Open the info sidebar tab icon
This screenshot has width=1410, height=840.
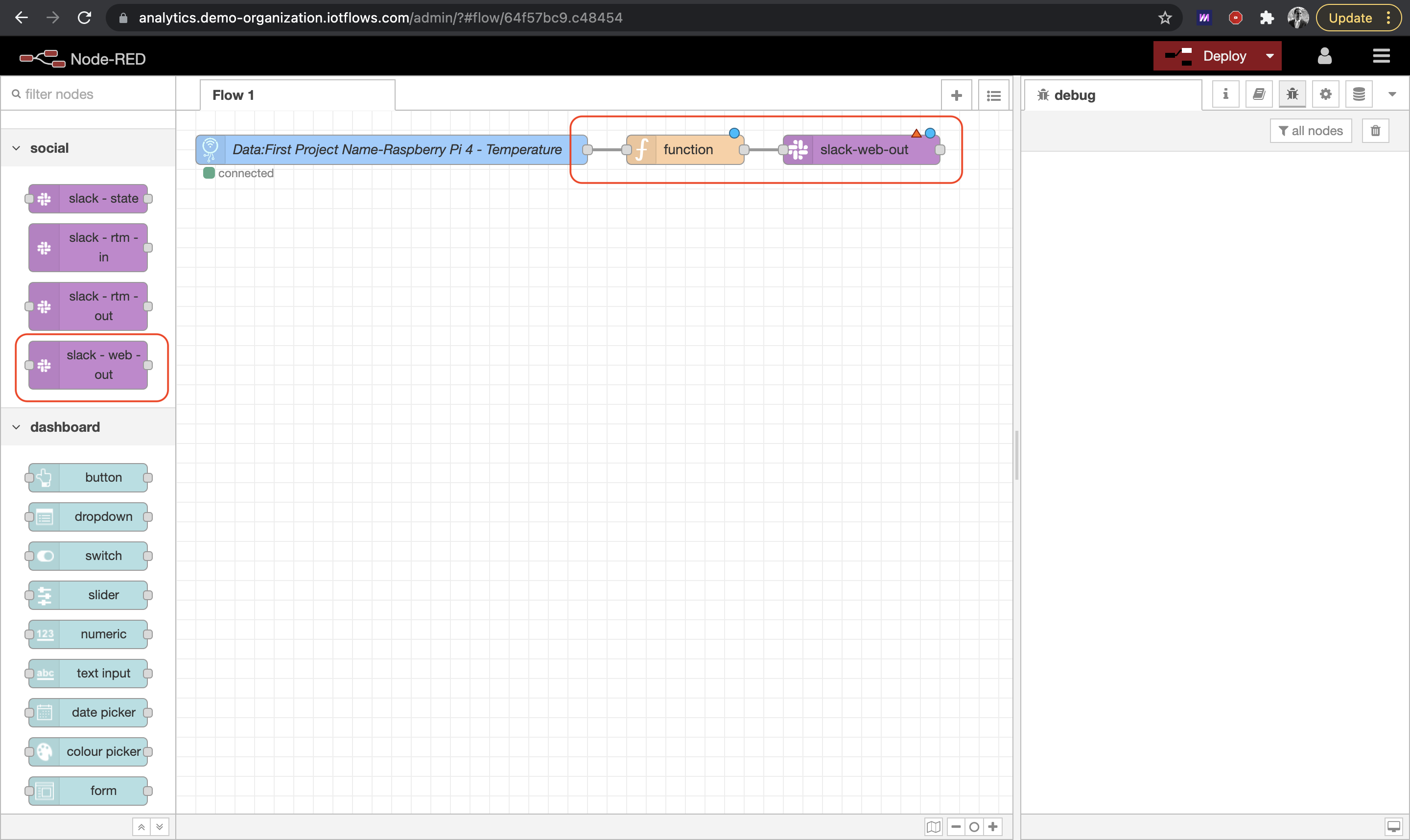(x=1225, y=94)
